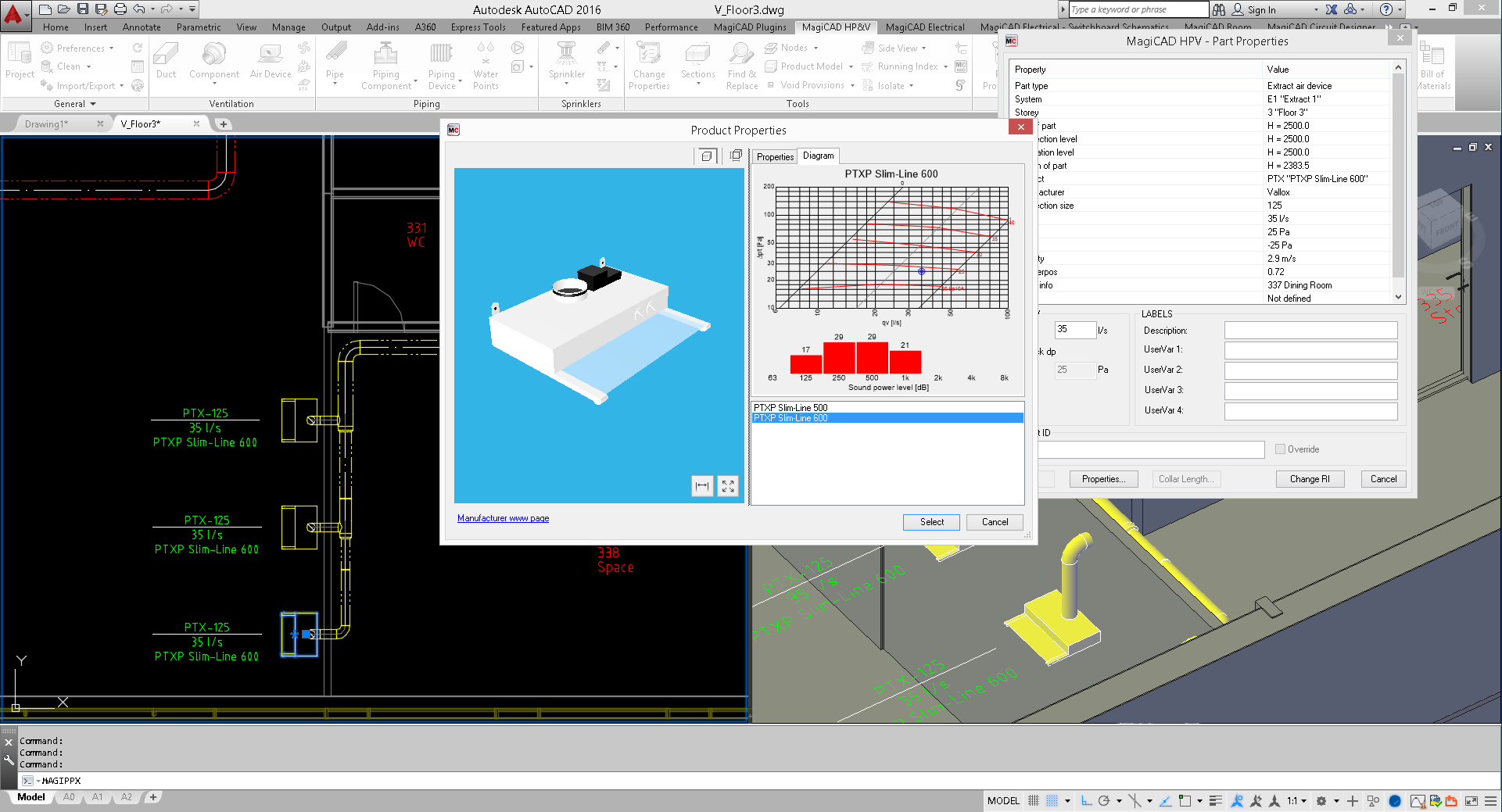Open the Manufacturer www page link
Screen dimensions: 1502x812
pos(503,518)
